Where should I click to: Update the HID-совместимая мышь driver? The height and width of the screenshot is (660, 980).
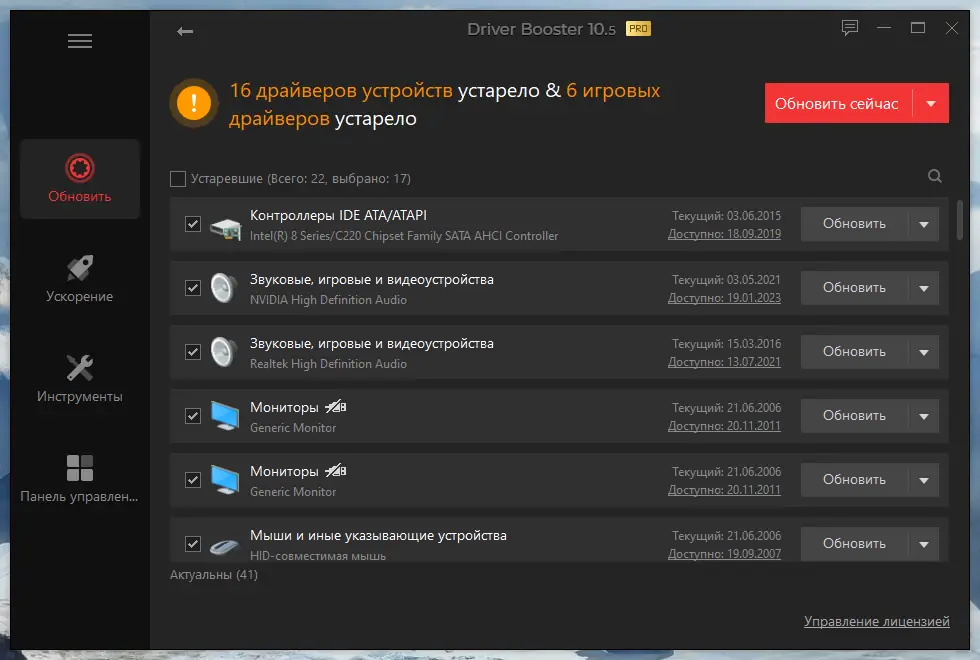tap(854, 544)
